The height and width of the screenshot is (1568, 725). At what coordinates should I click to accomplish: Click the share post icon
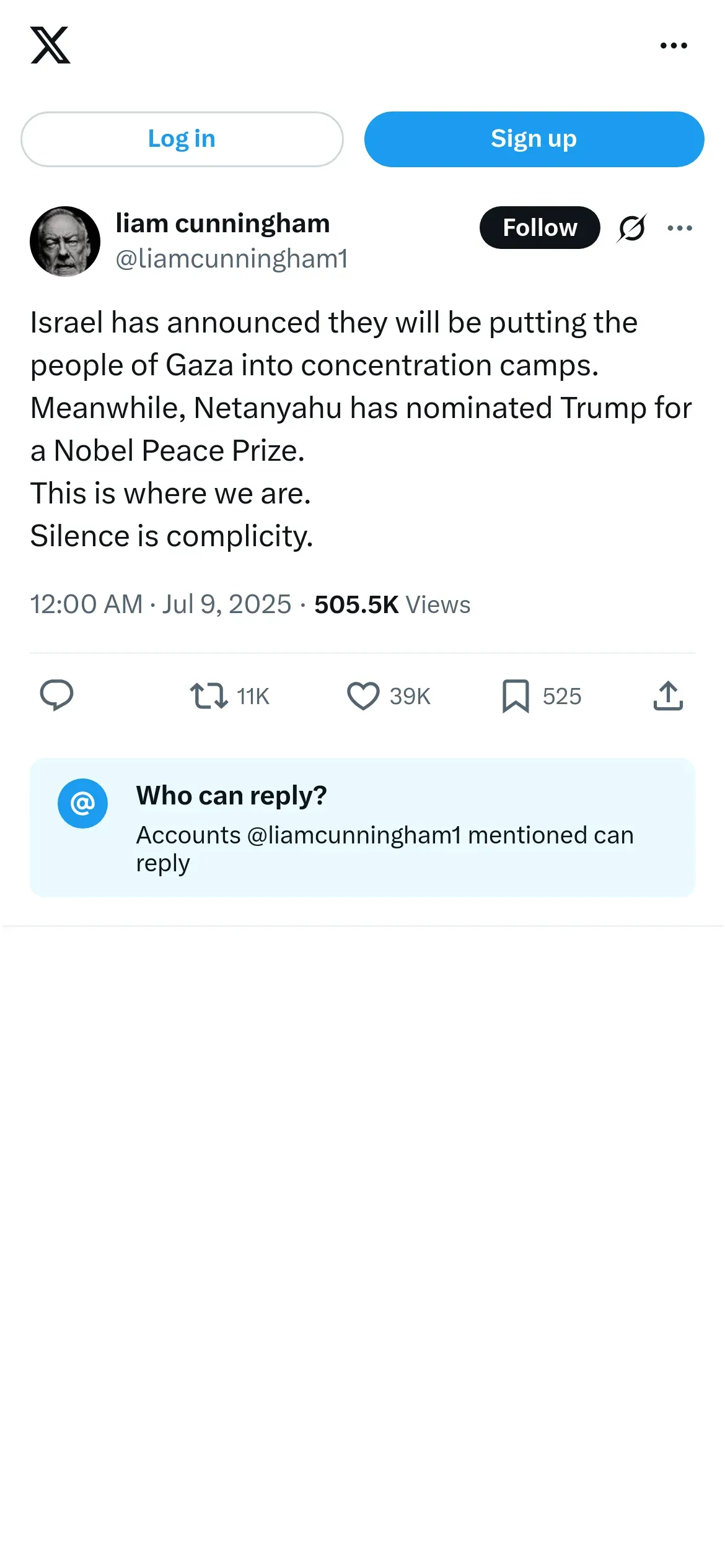pos(668,695)
